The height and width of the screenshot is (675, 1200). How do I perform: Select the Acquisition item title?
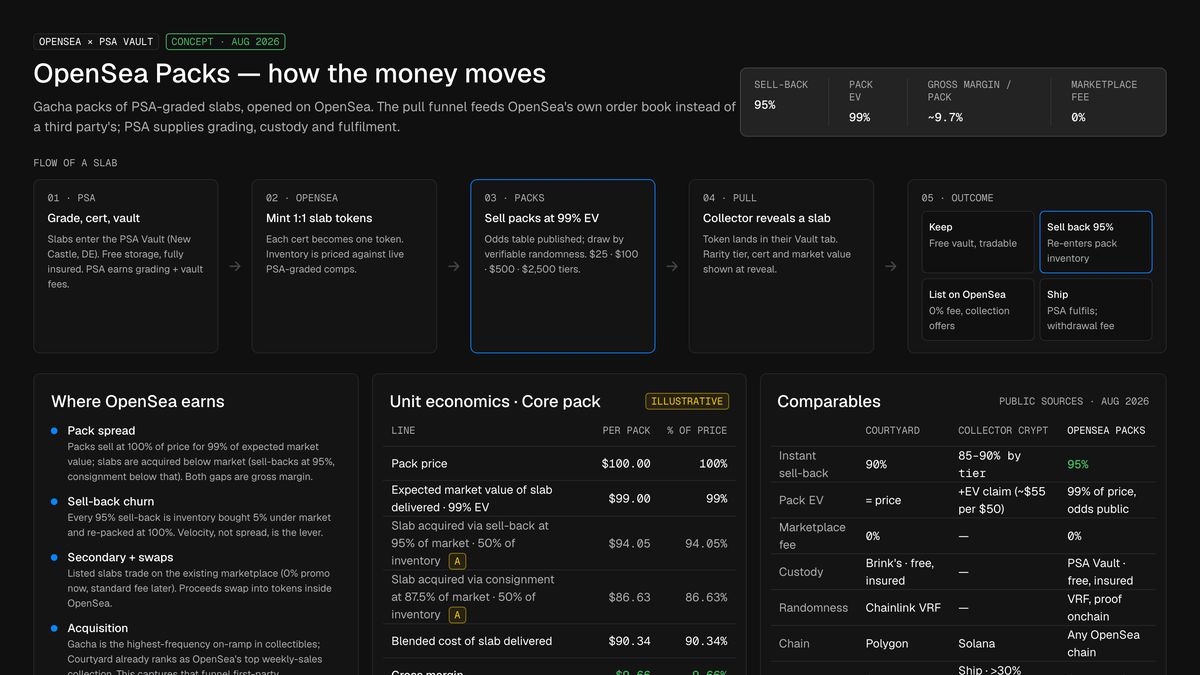pyautogui.click(x=98, y=629)
